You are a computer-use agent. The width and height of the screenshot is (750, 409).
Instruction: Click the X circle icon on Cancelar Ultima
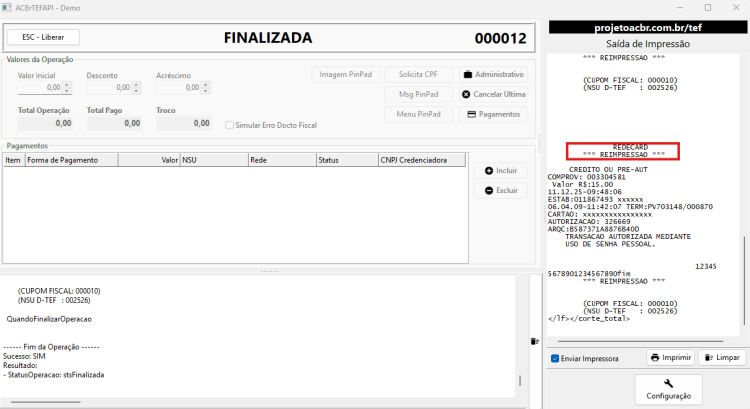[x=466, y=94]
